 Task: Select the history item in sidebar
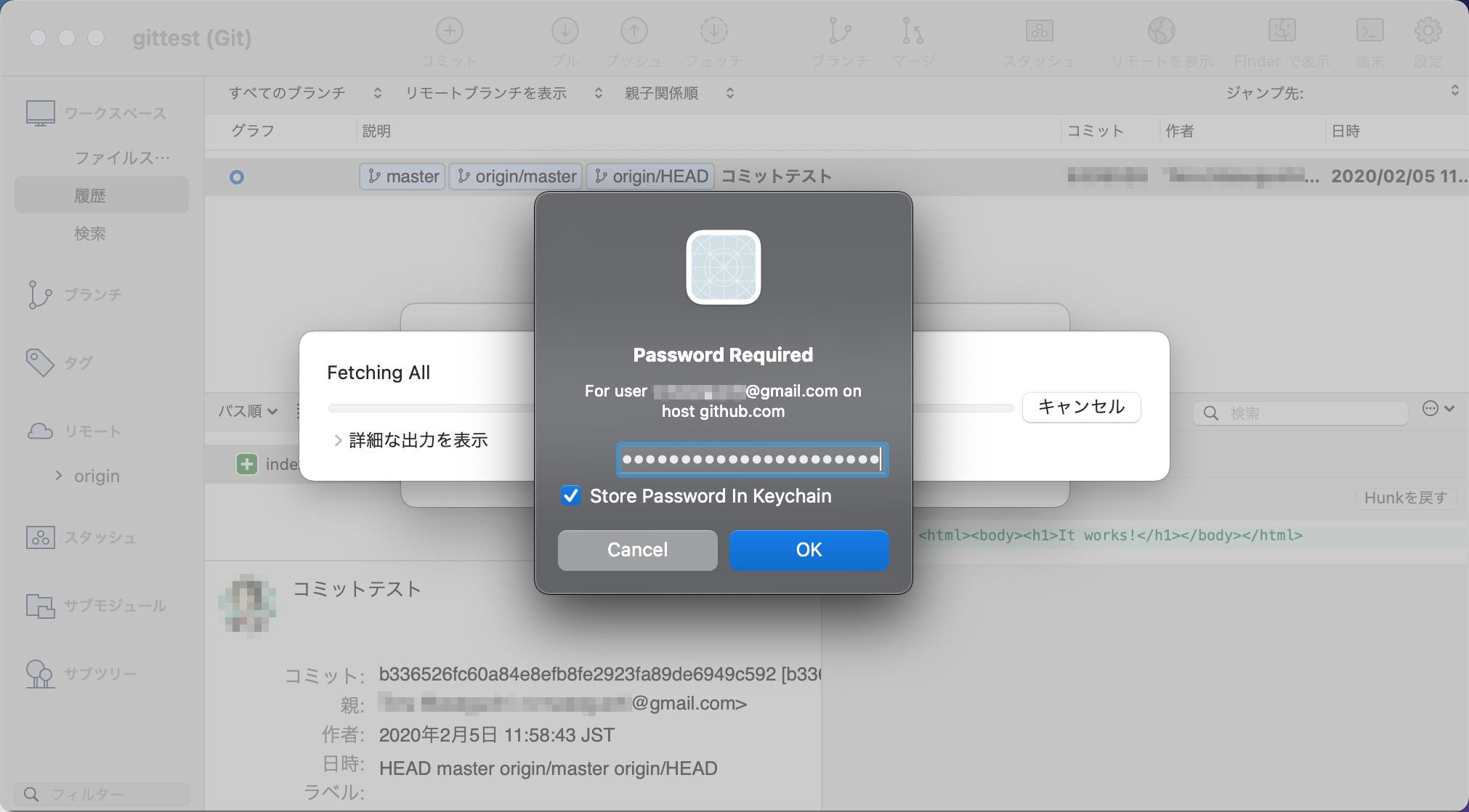pos(90,195)
